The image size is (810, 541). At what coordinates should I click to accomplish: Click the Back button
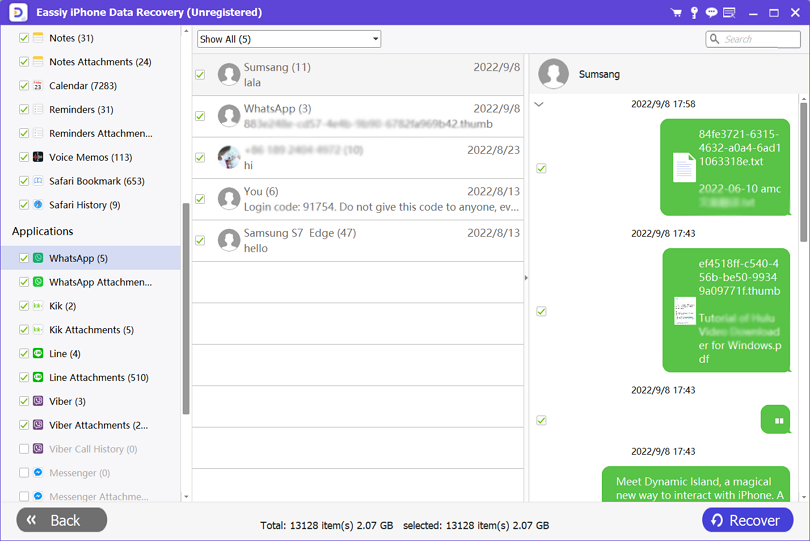tap(61, 519)
